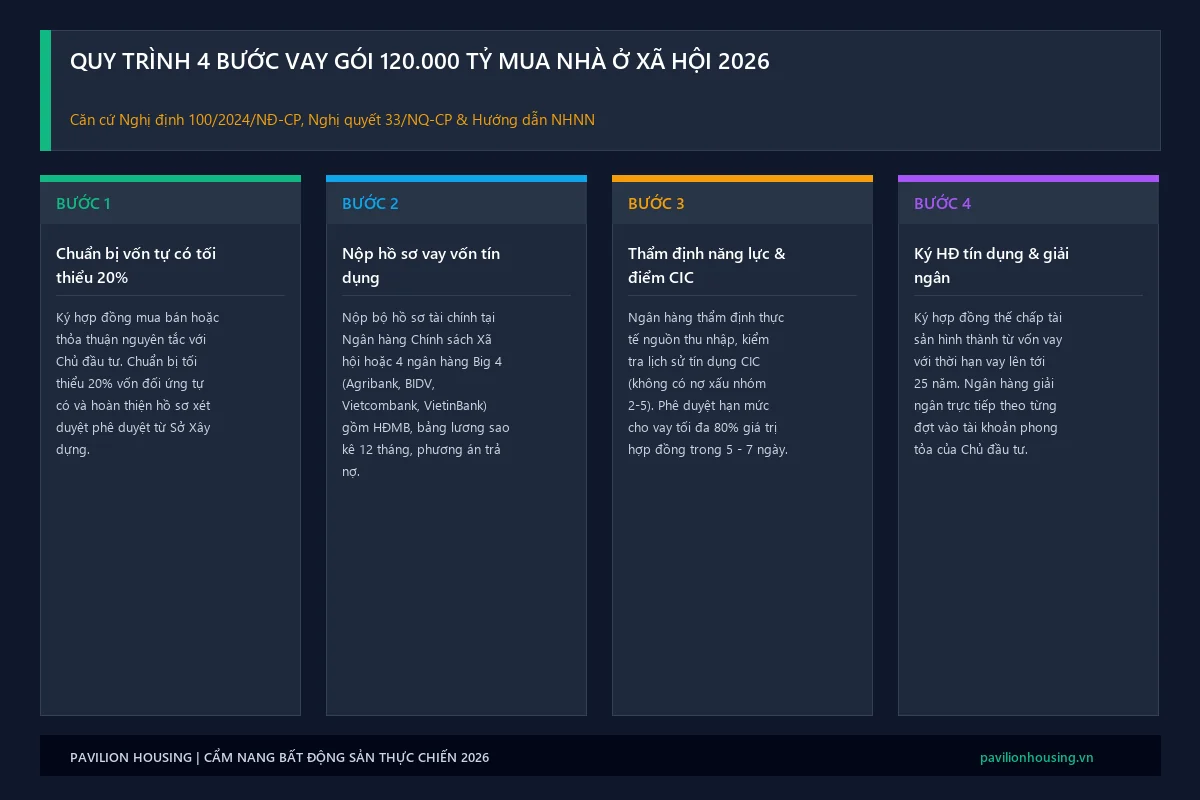The width and height of the screenshot is (1200, 800).
Task: Click heading 'Thẩm định năng lực & điểm CIC'
Action: [x=707, y=265]
